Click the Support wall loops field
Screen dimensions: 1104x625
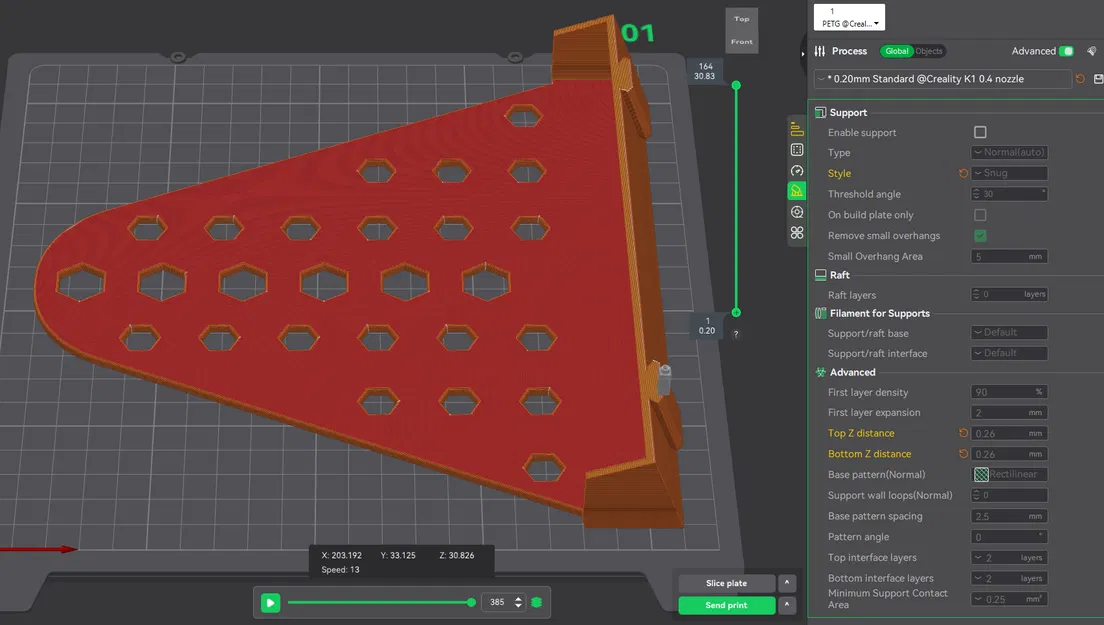pos(1009,495)
